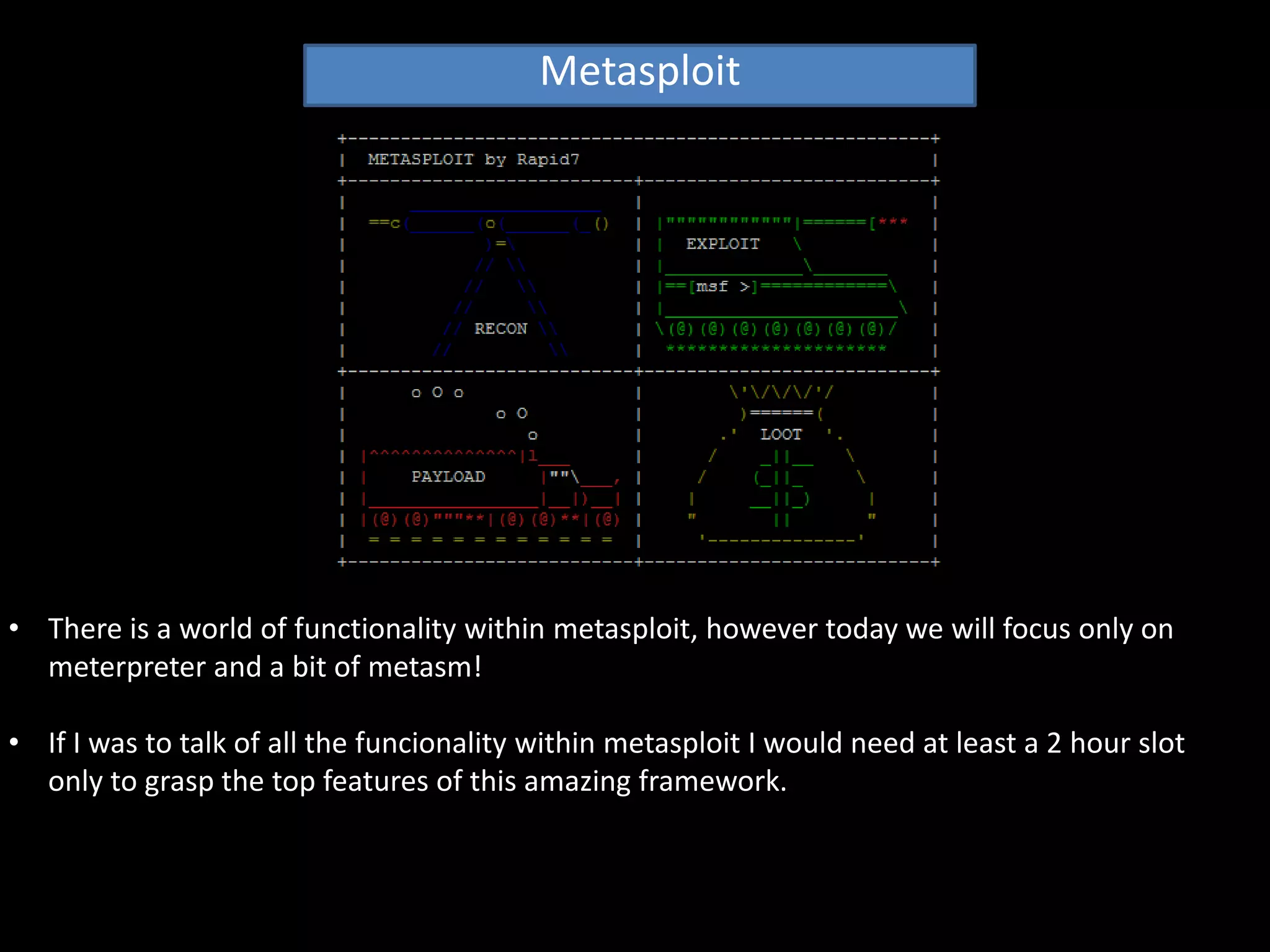The height and width of the screenshot is (952, 1270).
Task: Click the PAYLOAD label on the truck drawing
Action: point(448,476)
